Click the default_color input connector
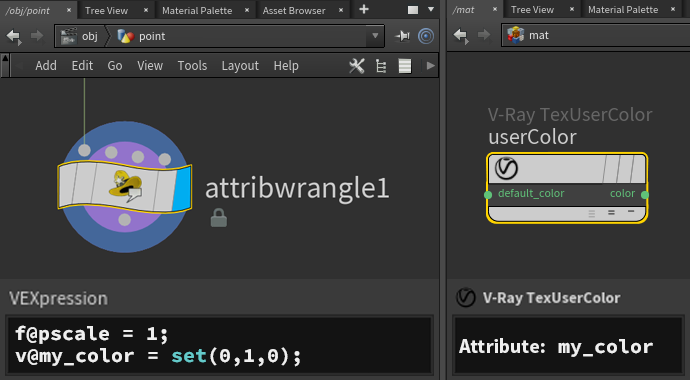690x380 pixels. pos(488,195)
